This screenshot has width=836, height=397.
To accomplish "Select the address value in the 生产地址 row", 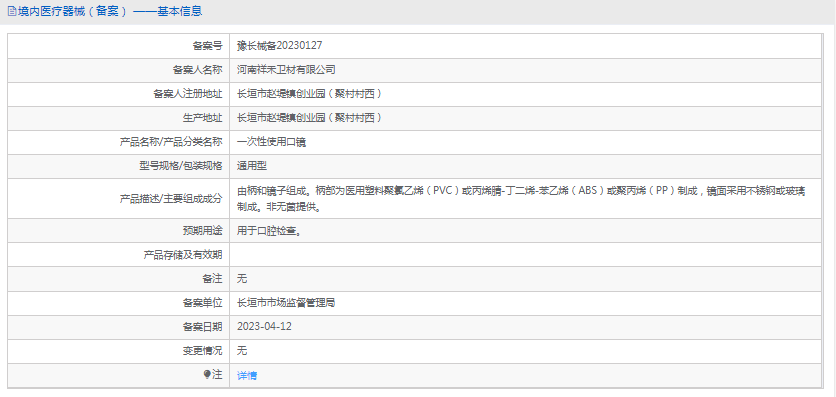I will pyautogui.click(x=309, y=117).
